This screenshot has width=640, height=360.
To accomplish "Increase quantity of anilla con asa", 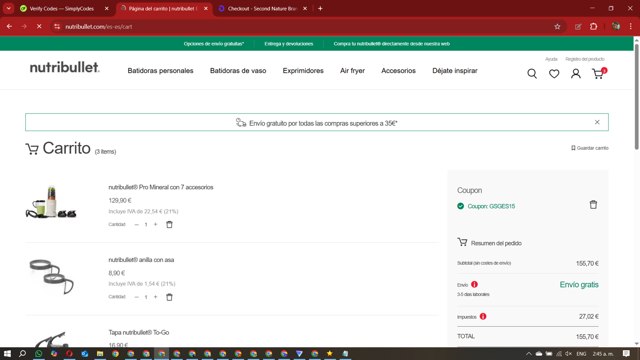I will click(x=156, y=297).
